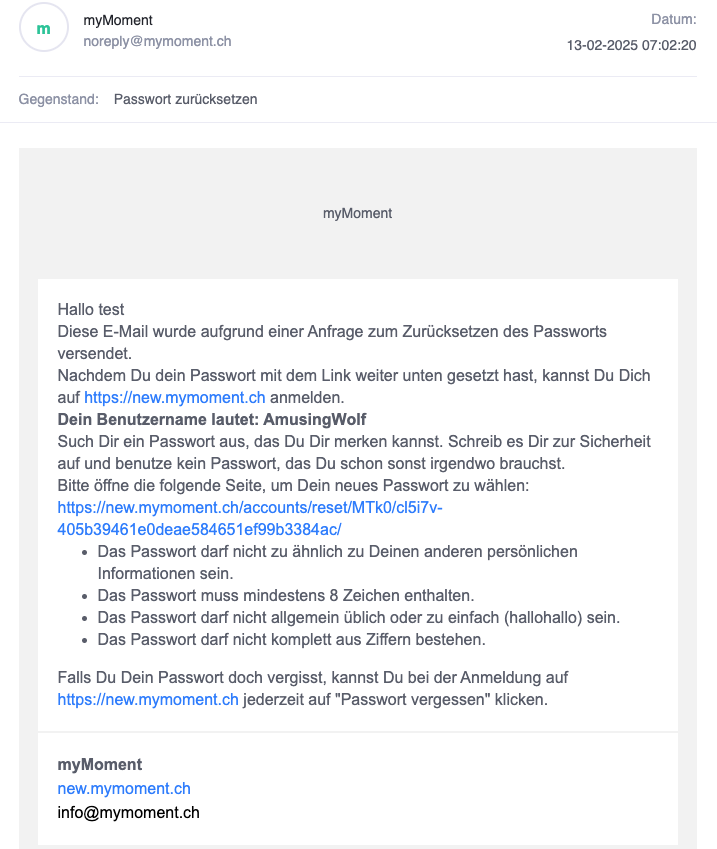
Task: Click the bold myMoment footer heading
Action: click(x=100, y=764)
